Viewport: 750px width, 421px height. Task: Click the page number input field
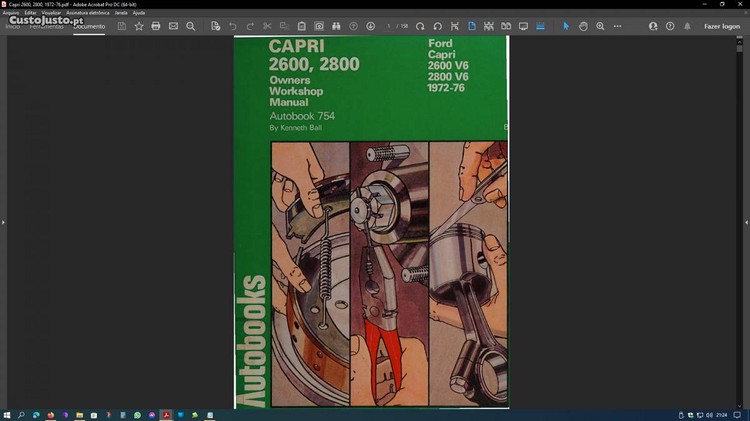point(390,26)
